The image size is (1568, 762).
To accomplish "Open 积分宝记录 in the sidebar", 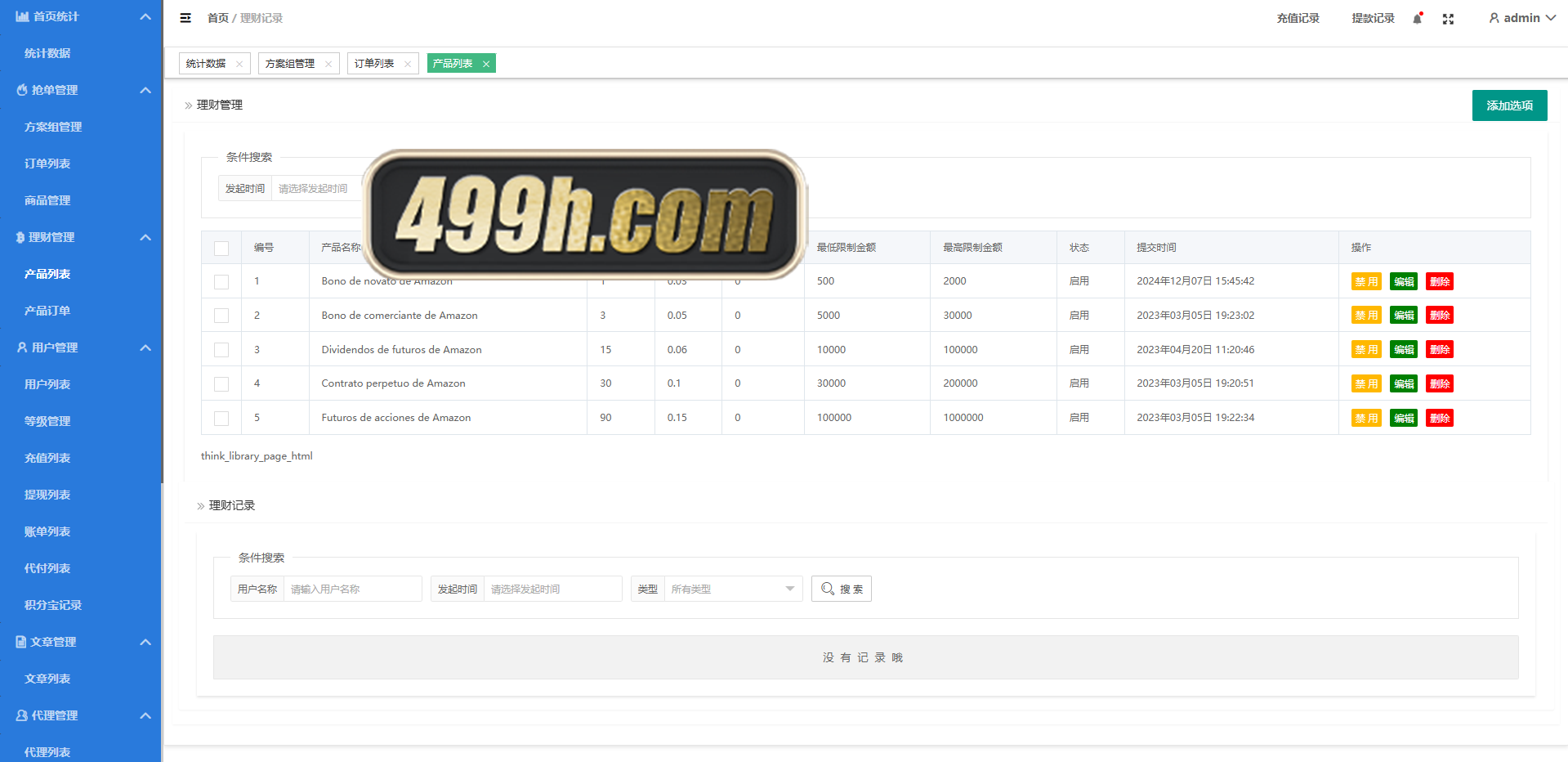I will 53,605.
